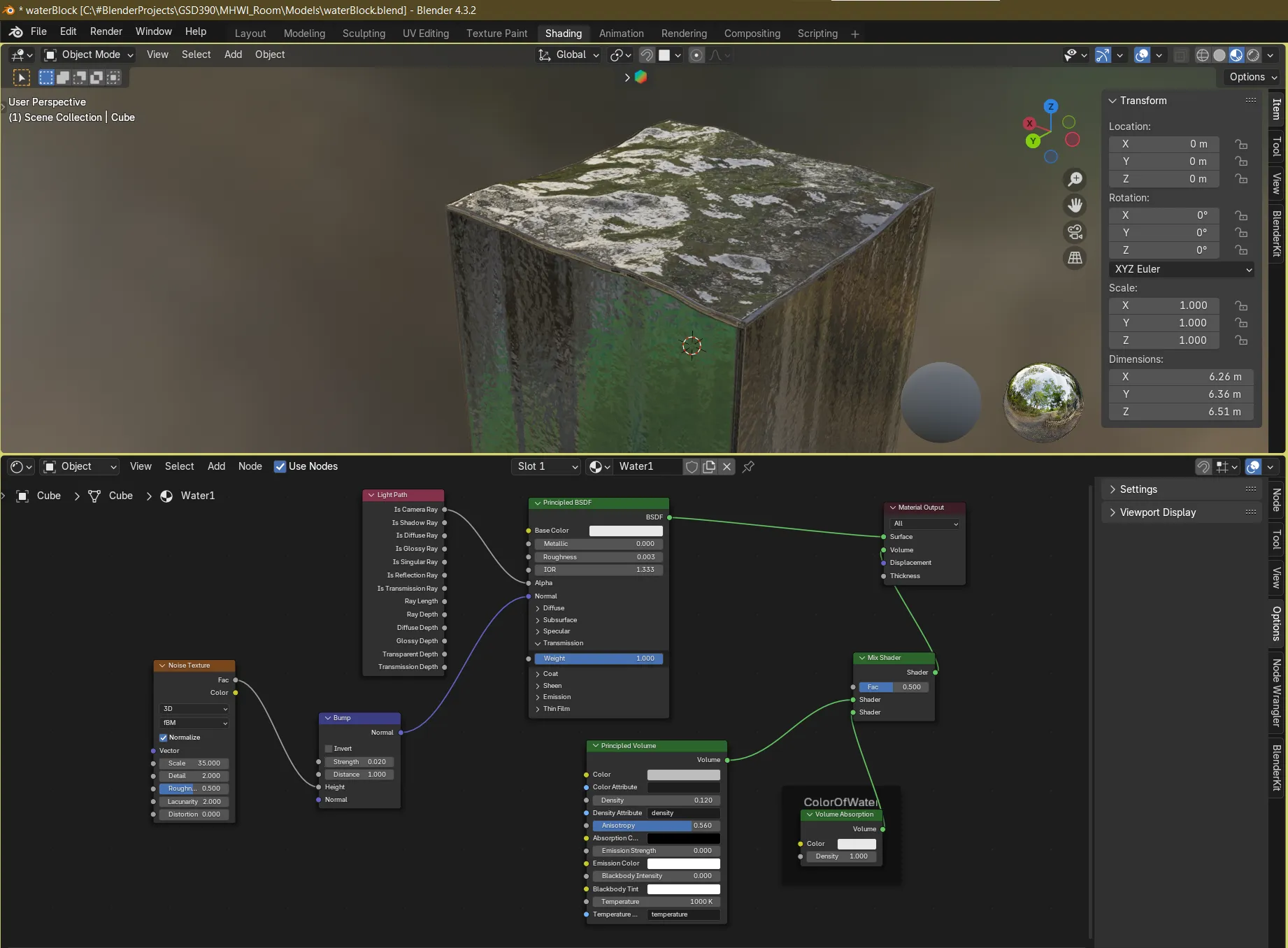
Task: Lock Location X value
Action: tap(1241, 144)
